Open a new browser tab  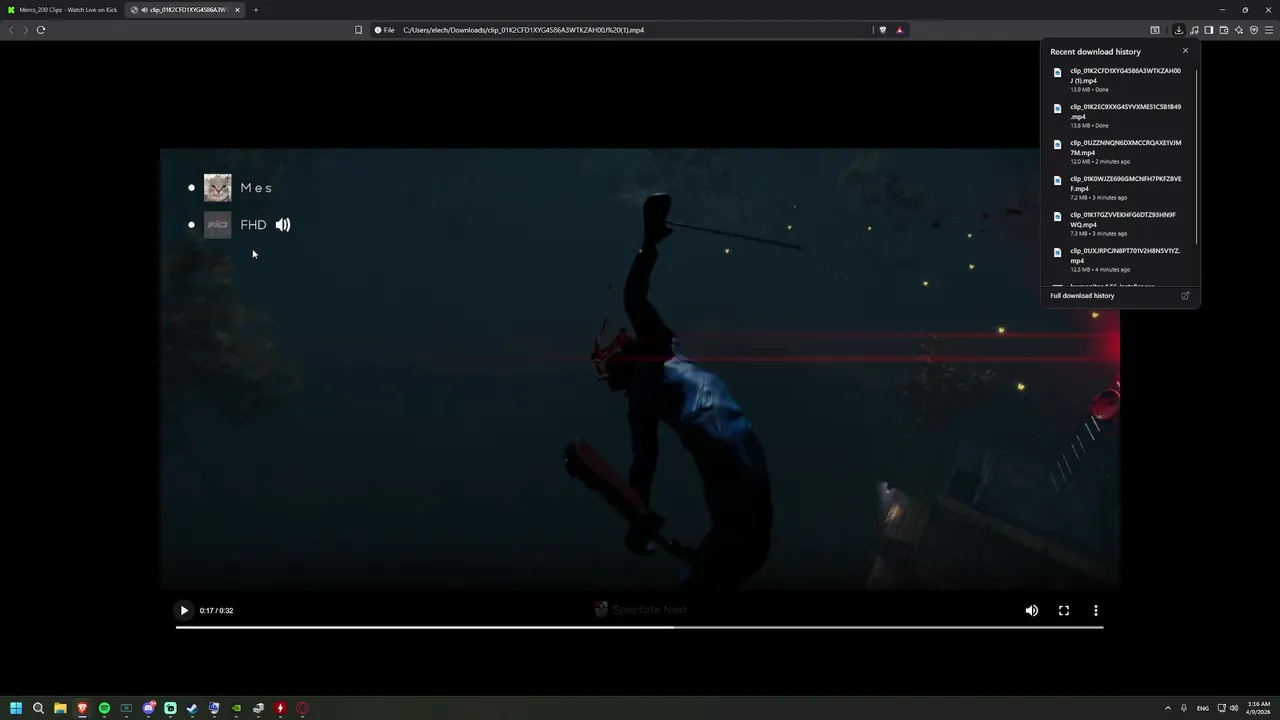[256, 10]
